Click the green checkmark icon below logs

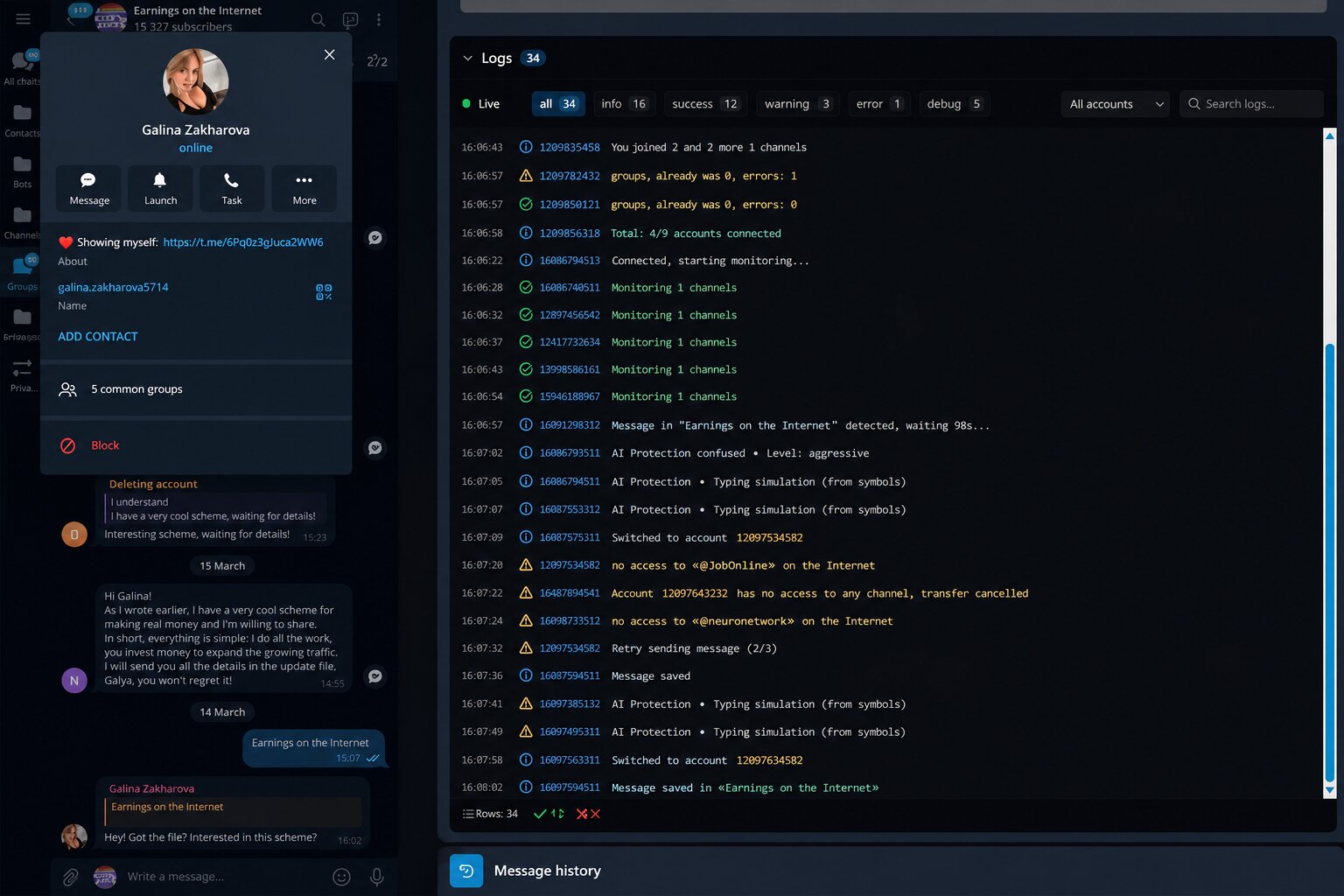[x=540, y=814]
